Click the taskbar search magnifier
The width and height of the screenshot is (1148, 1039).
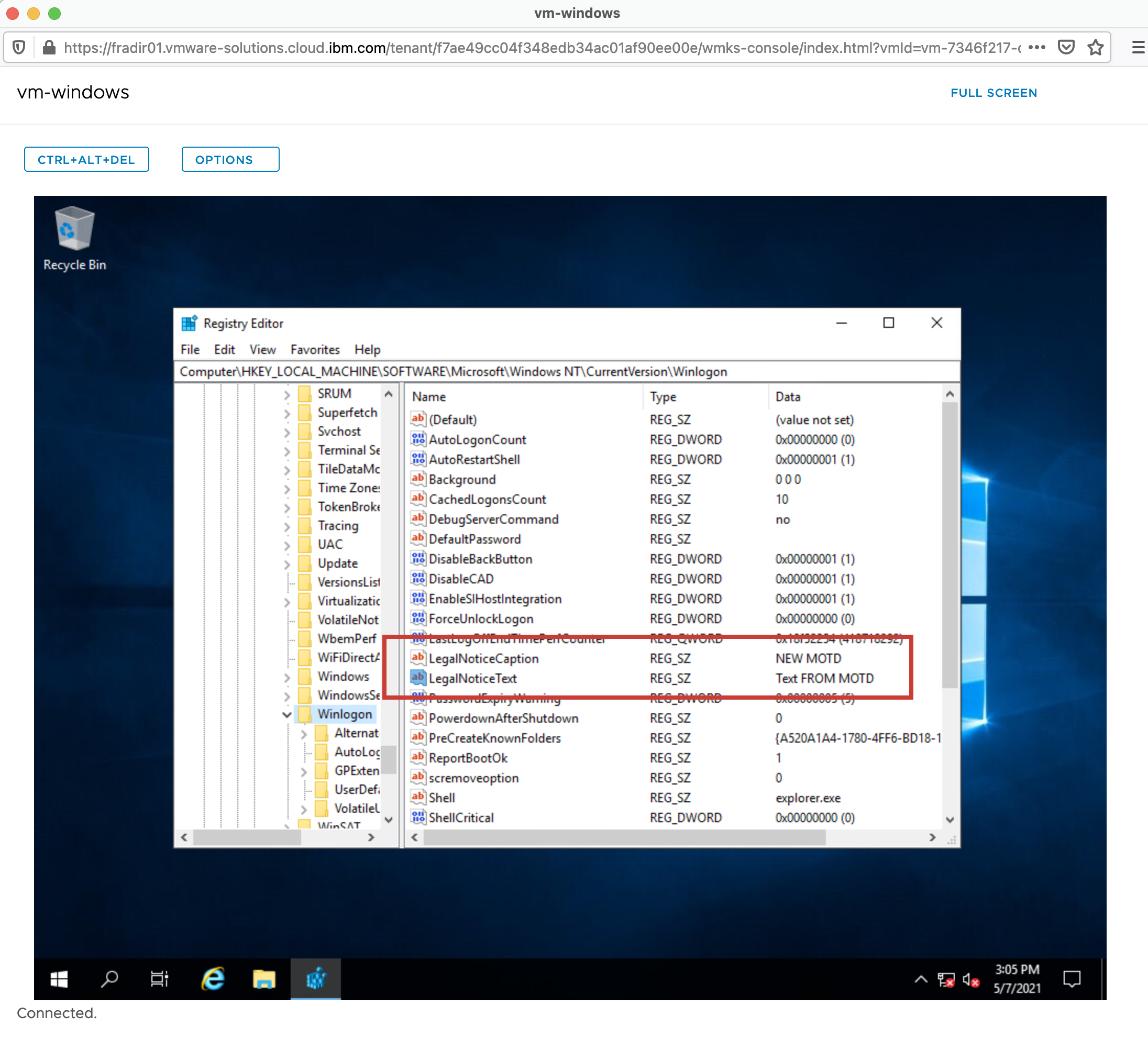[109, 979]
